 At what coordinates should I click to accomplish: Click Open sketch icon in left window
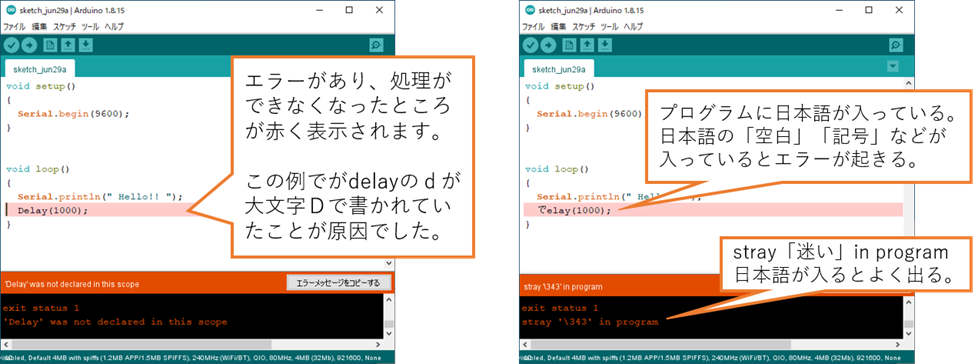(68, 45)
